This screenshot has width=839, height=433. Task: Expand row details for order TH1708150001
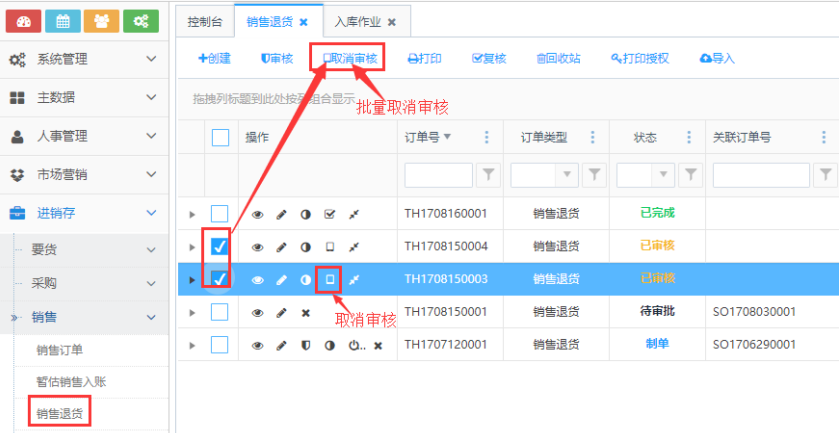(x=192, y=312)
